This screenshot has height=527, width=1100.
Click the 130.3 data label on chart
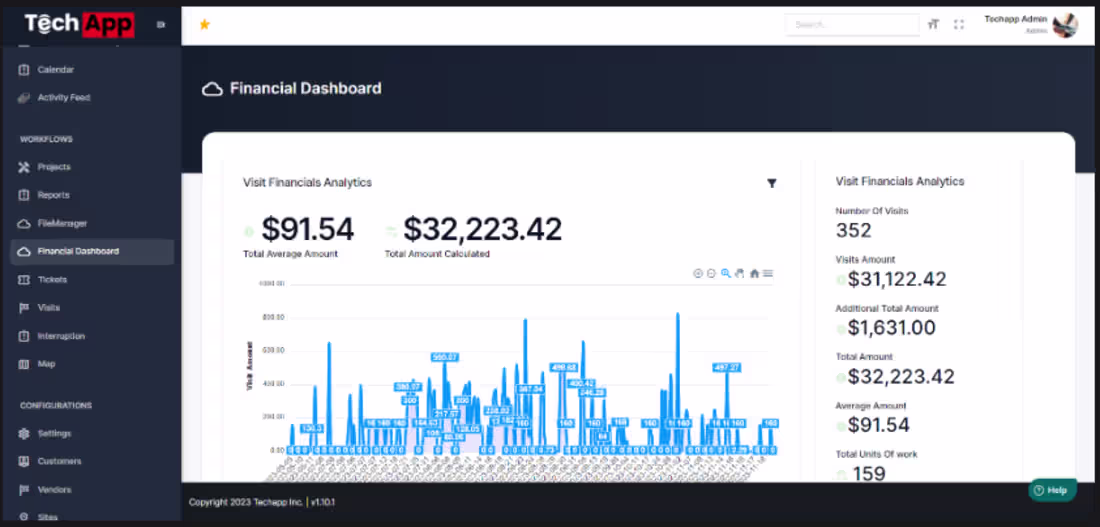click(311, 428)
